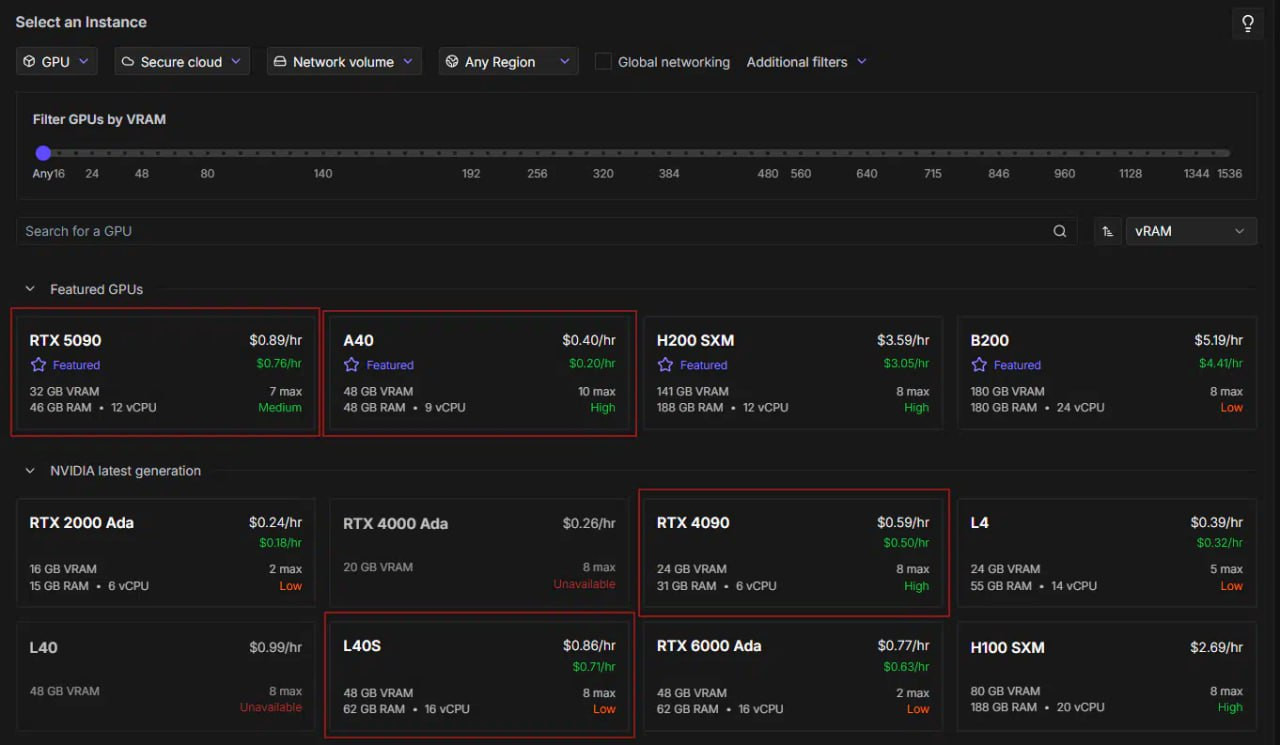
Task: Click the cube icon in GPU filter
Action: pyautogui.click(x=30, y=62)
